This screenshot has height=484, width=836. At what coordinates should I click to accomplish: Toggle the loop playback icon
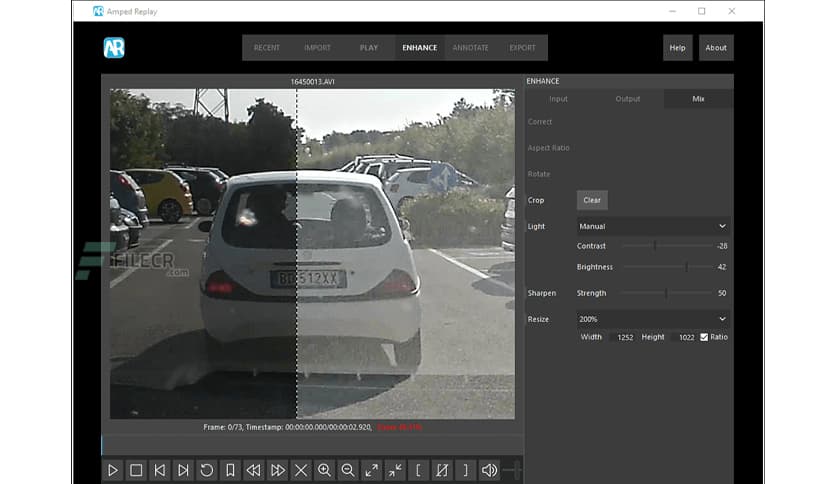pos(207,470)
